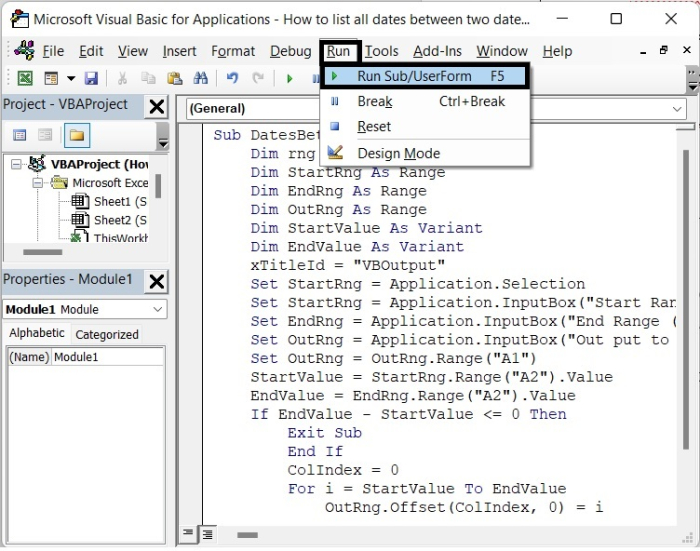Click the code window horizontal scrollbar thumb
Screen dimensions: 700x551
pos(247,535)
